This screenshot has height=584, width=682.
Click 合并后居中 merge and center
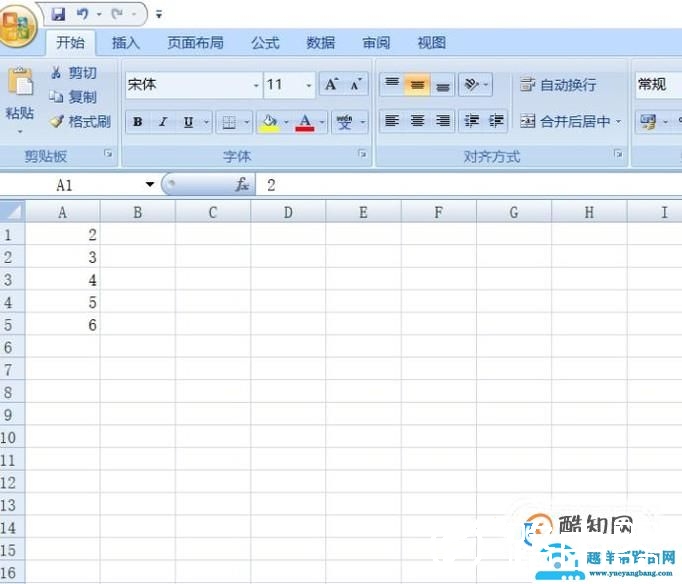click(565, 121)
